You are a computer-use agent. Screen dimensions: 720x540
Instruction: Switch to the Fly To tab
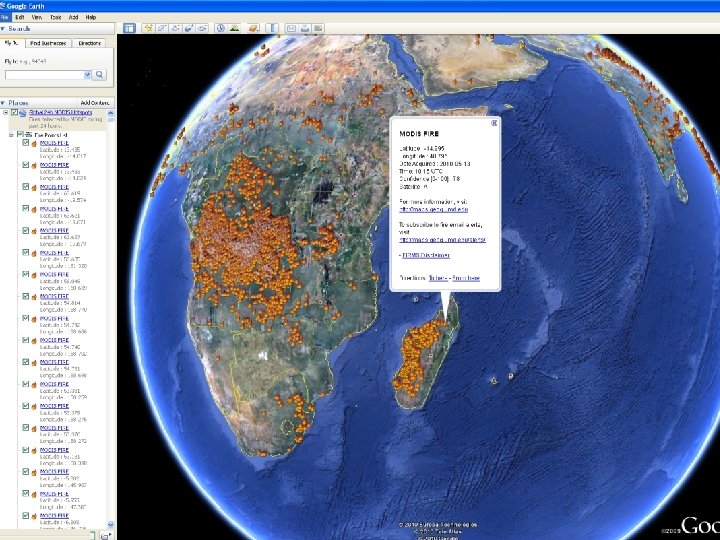[11, 43]
